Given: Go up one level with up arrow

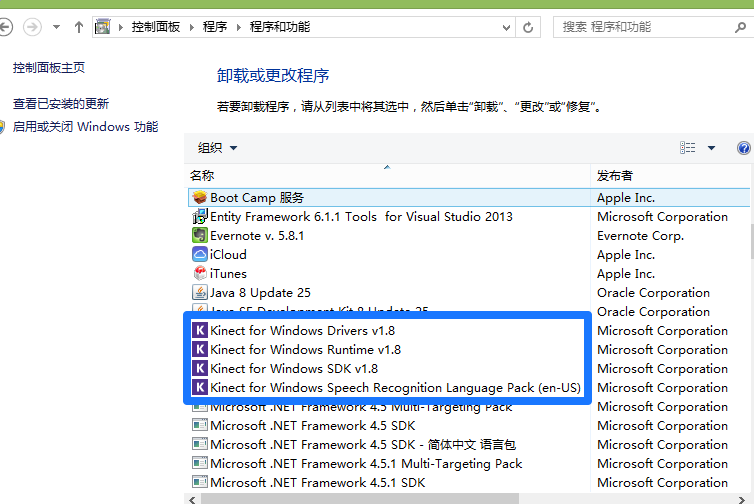Looking at the screenshot, I should (x=79, y=27).
